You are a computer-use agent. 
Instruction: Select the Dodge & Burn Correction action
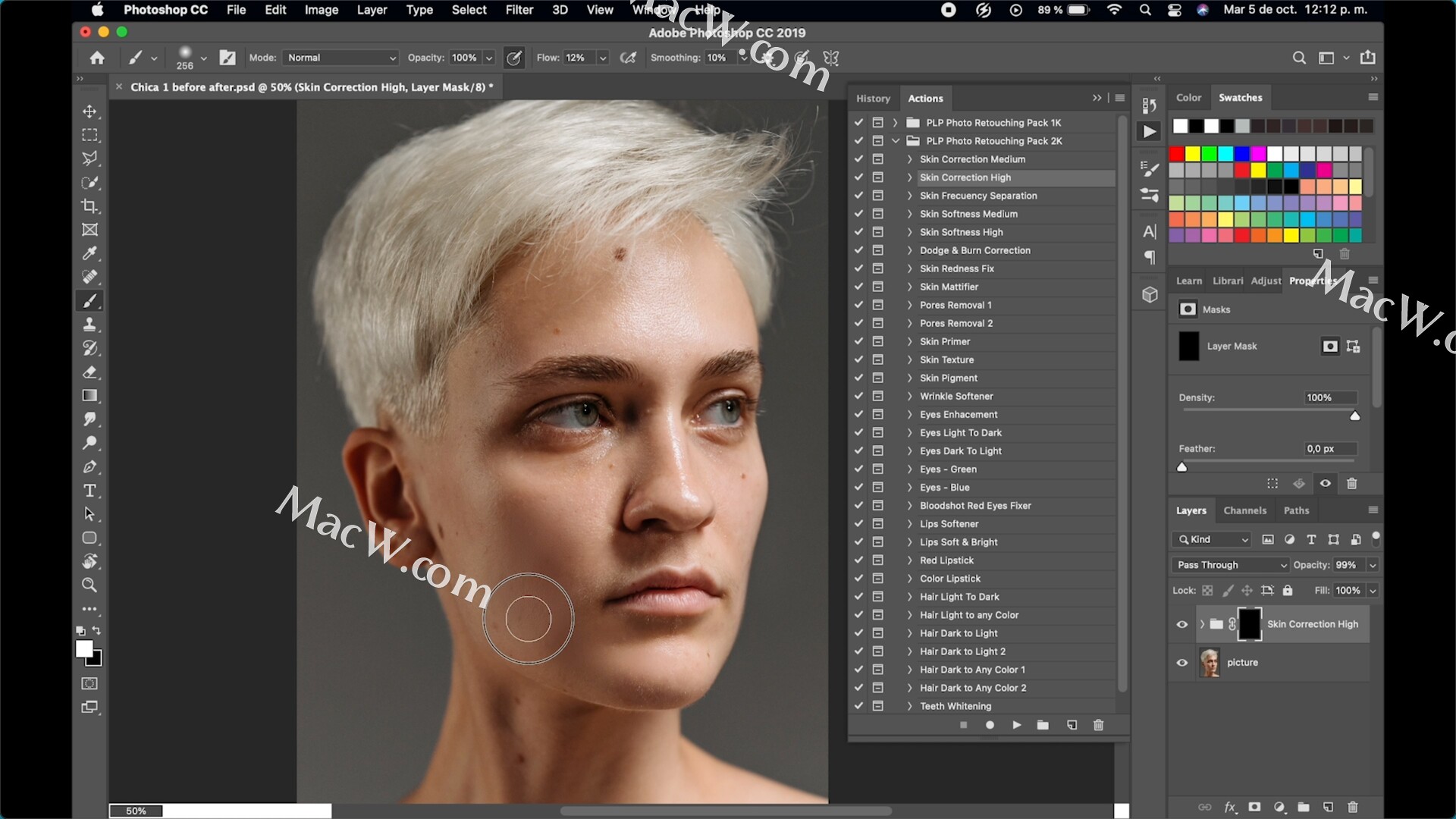click(974, 250)
